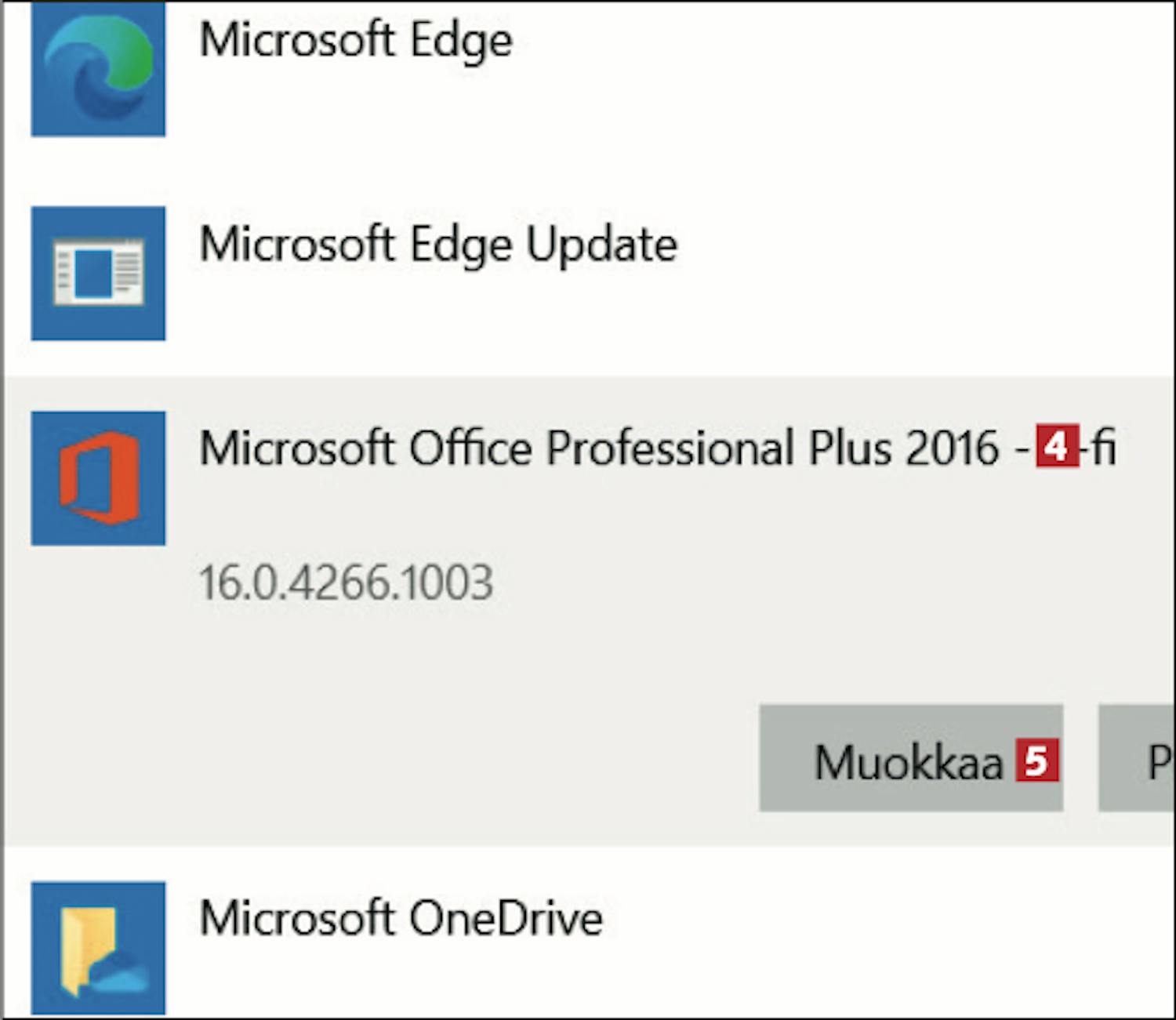Viewport: 1176px width, 1020px height.
Task: Click the partially visible P button beside Muokkaa
Action: coord(1137,758)
